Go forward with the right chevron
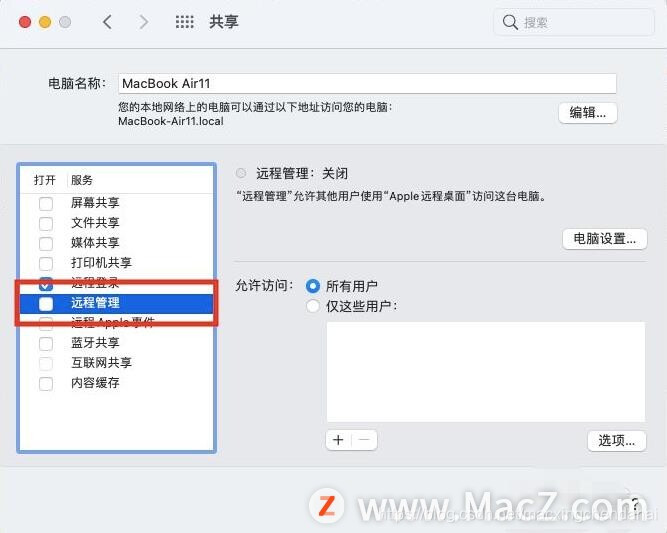 (144, 22)
